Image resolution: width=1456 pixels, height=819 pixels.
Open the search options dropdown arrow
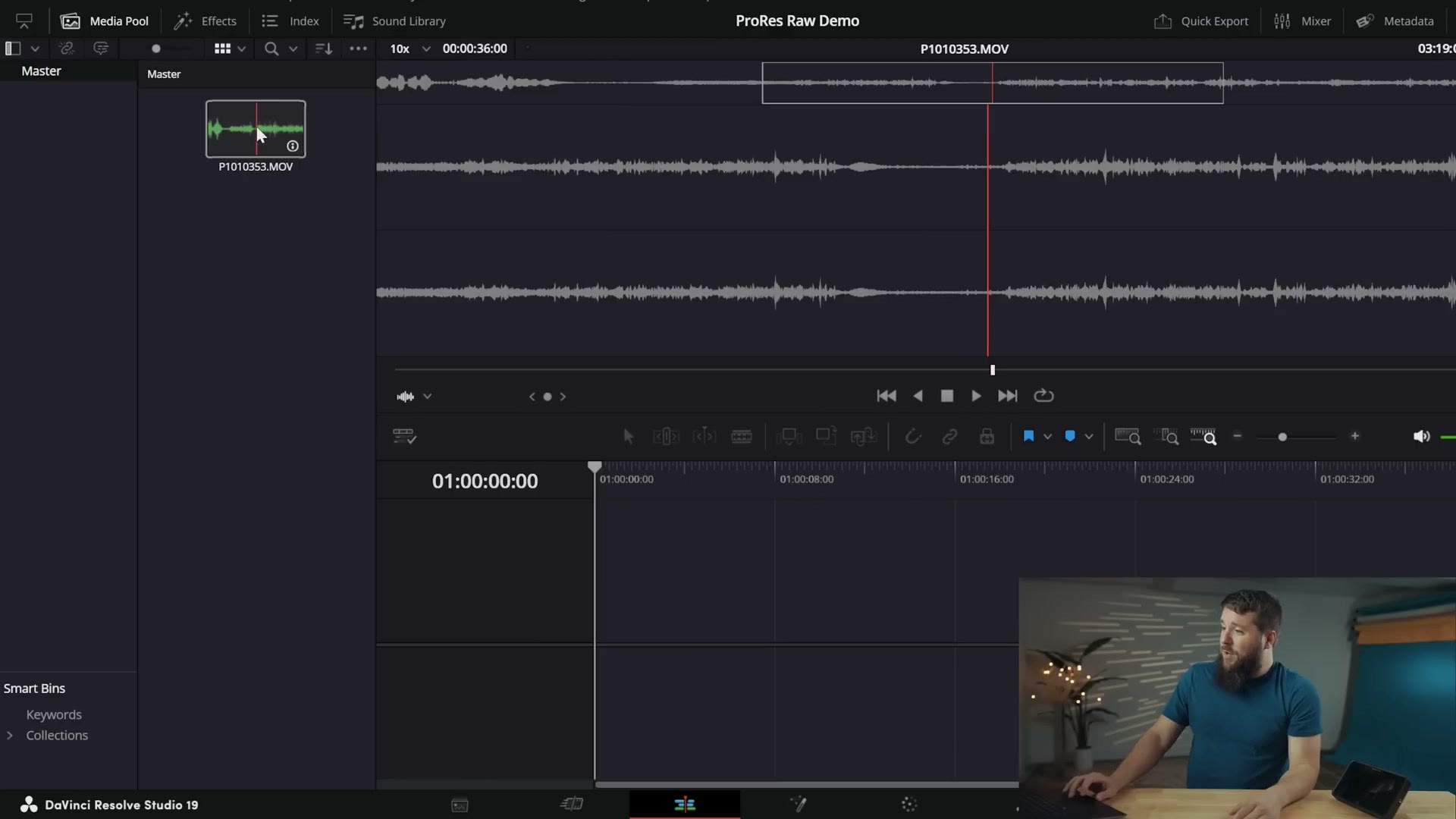tap(293, 49)
